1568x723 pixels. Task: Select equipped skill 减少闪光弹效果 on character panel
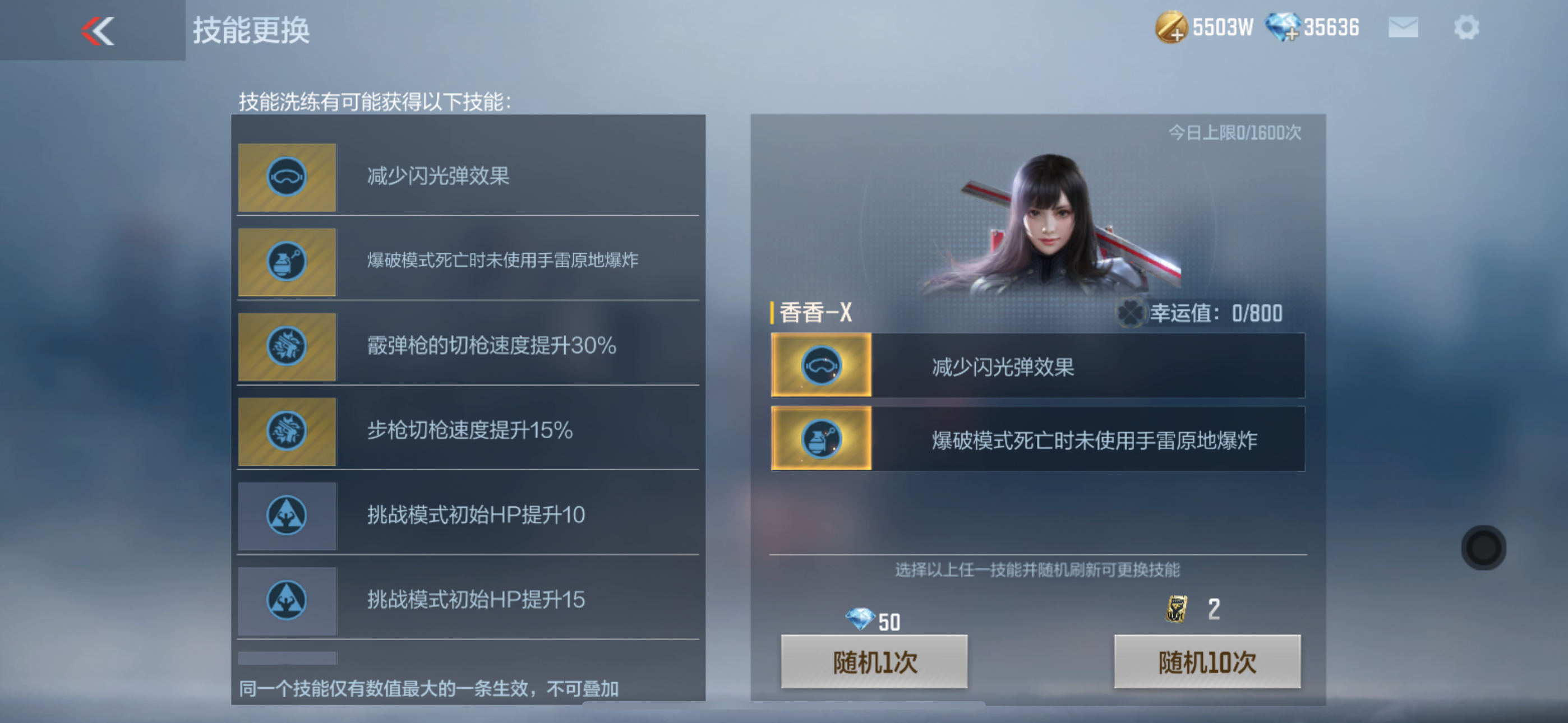click(1038, 366)
